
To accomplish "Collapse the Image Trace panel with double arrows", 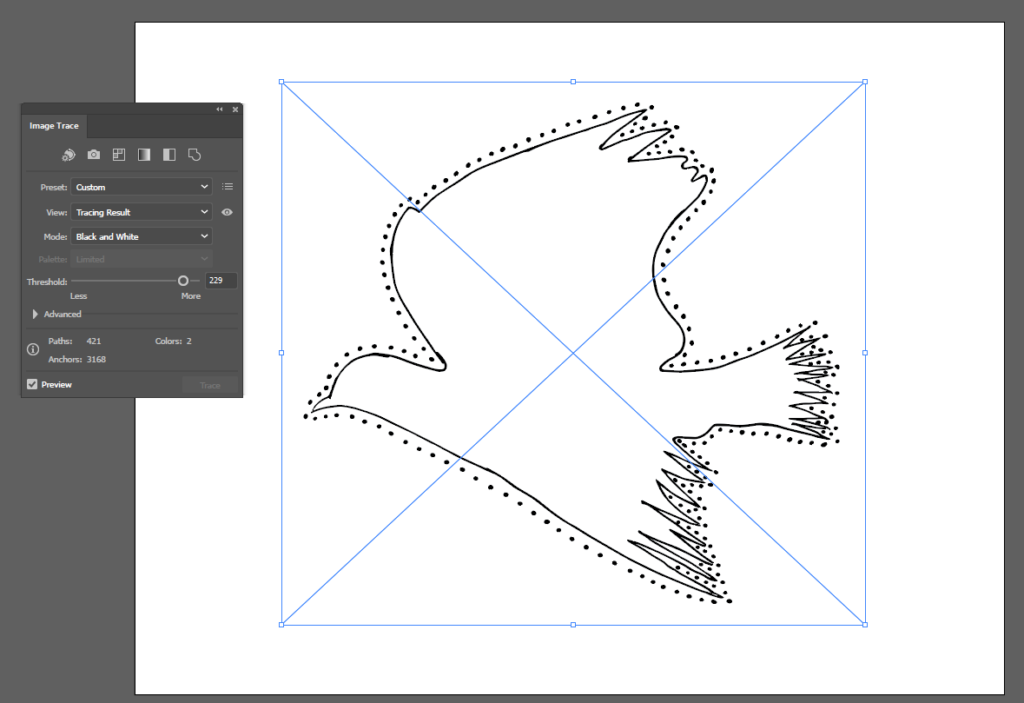I will [x=219, y=109].
